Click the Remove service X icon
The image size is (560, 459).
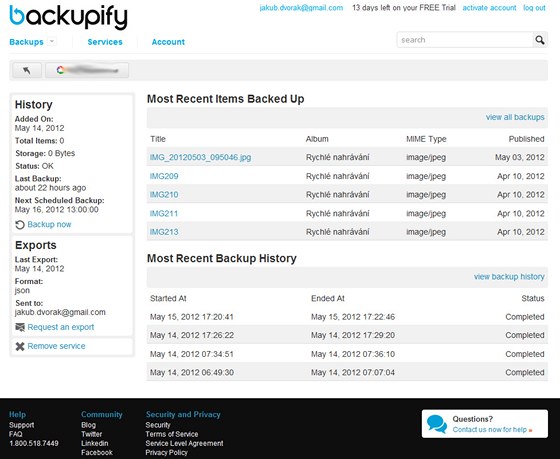point(20,346)
